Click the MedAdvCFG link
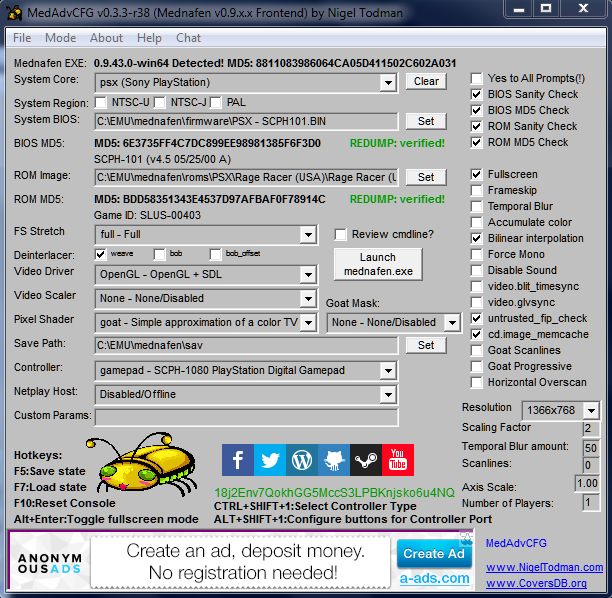 tap(516, 543)
